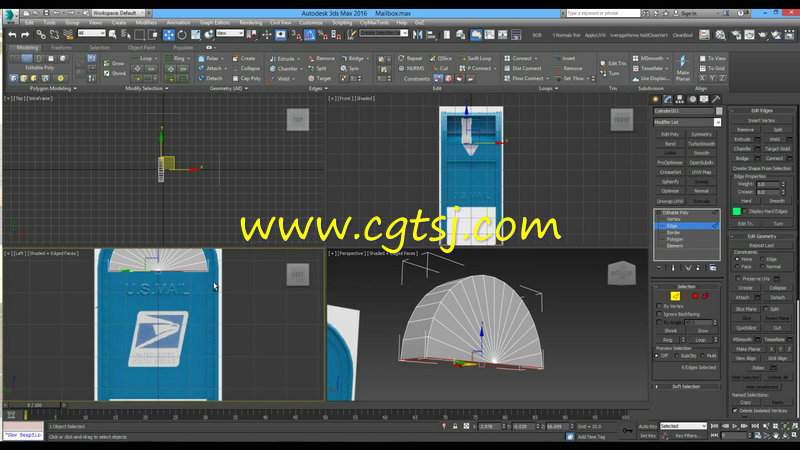This screenshot has width=800, height=450.
Task: Click Cap Poly in the ribbon
Action: pos(246,79)
